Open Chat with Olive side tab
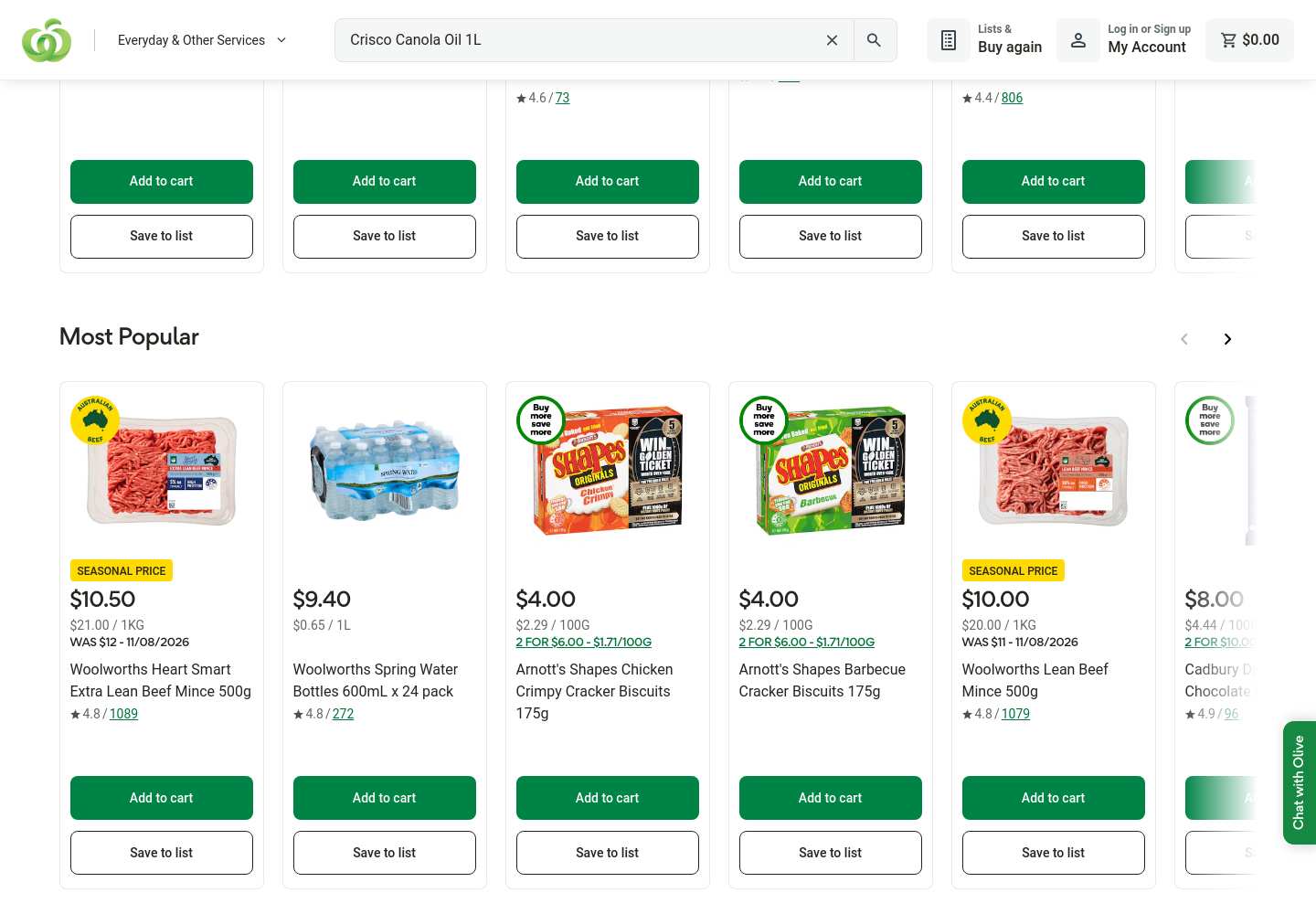This screenshot has height=914, width=1316. click(1299, 782)
